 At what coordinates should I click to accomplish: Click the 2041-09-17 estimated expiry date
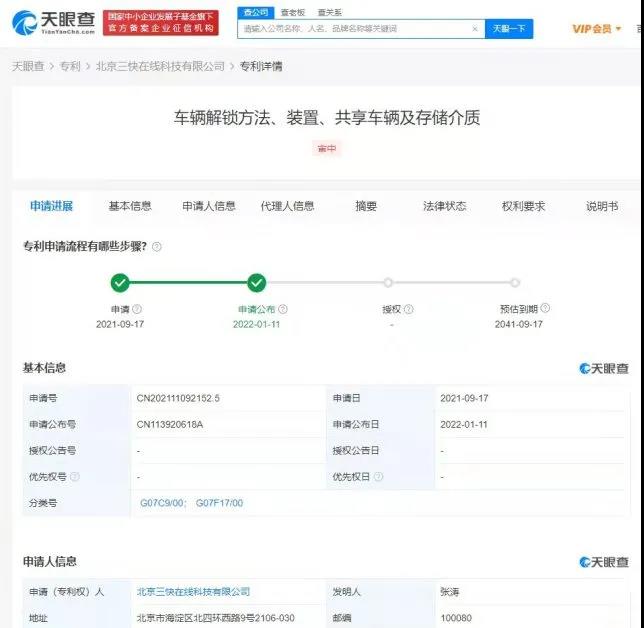(x=519, y=324)
